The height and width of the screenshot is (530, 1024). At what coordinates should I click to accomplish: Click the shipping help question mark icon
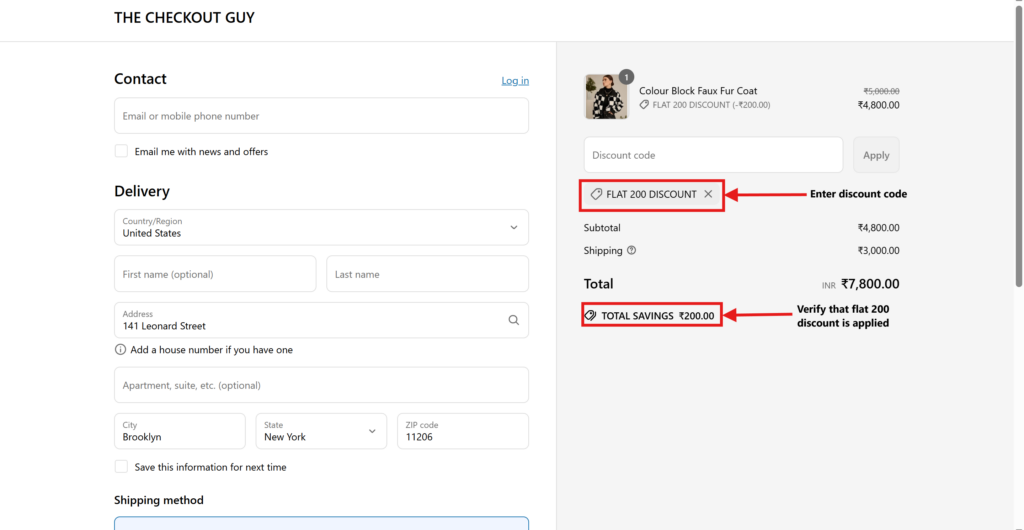click(x=631, y=251)
